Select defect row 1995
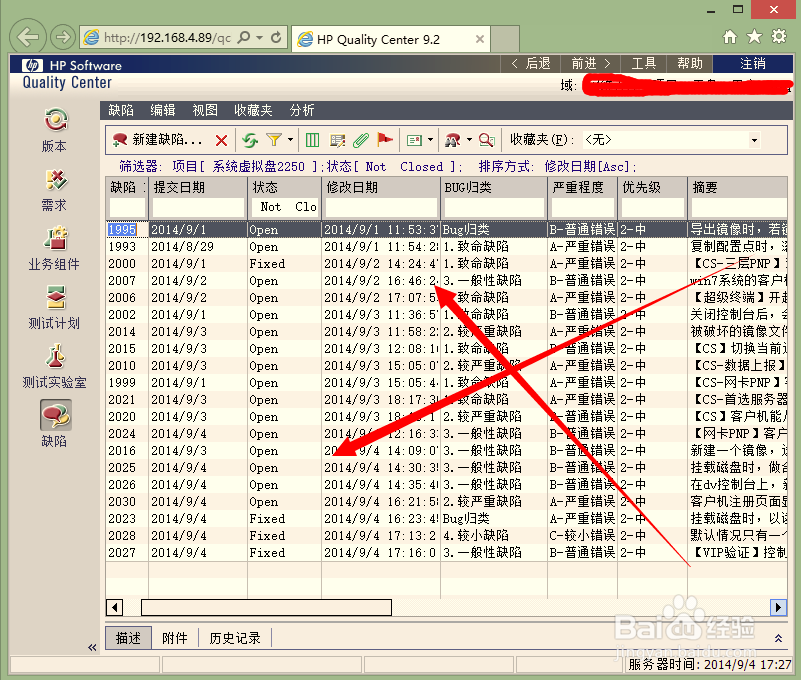The height and width of the screenshot is (680, 801). click(446, 229)
